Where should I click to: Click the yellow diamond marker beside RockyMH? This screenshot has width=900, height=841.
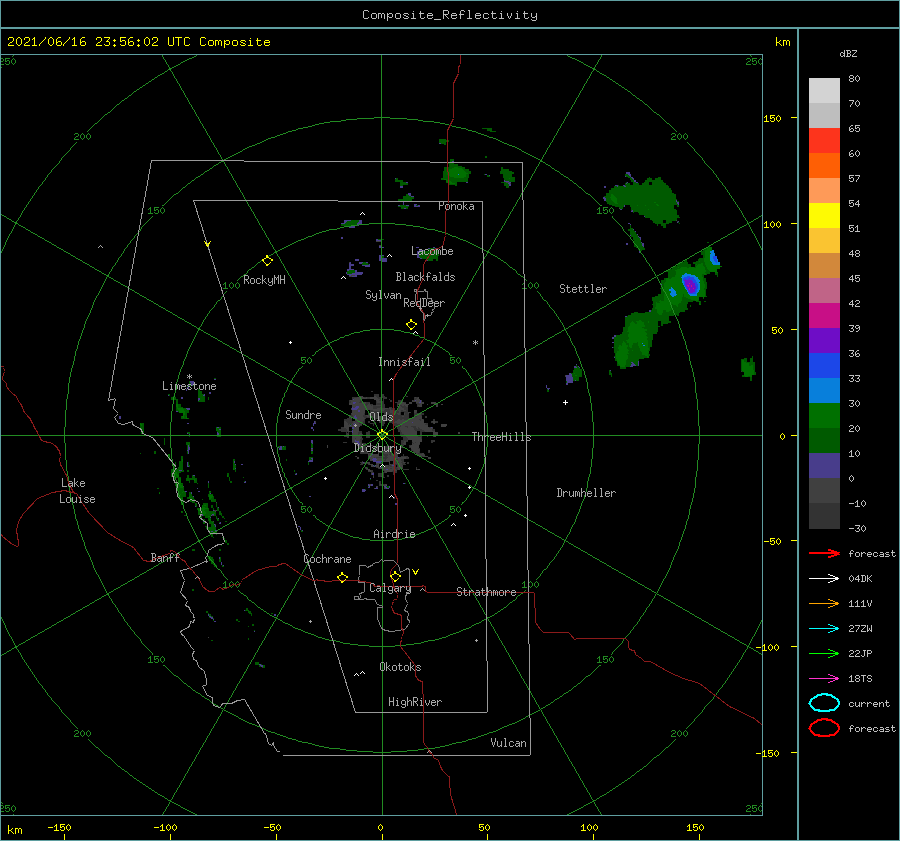coord(267,261)
